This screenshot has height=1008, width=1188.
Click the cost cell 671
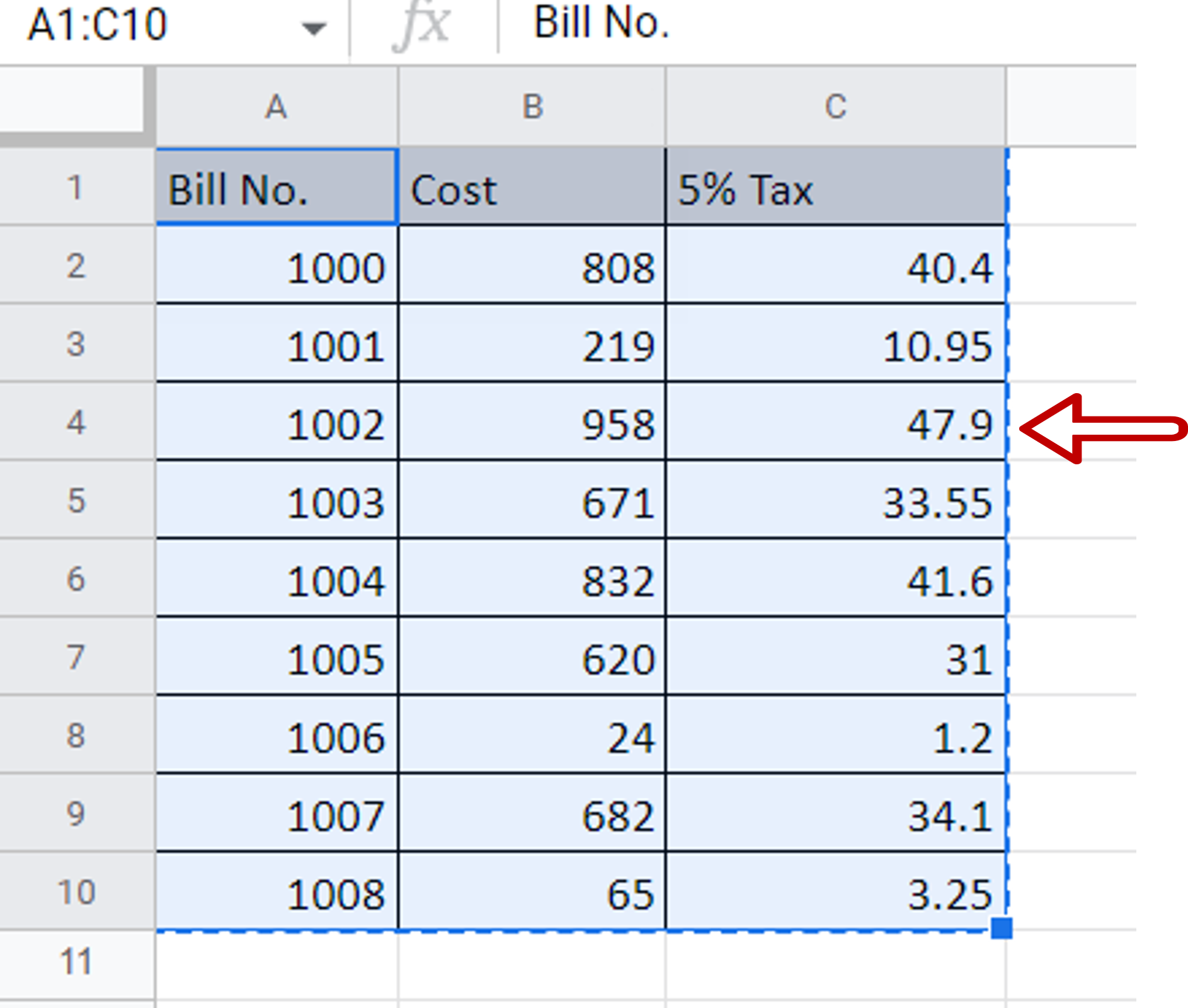[532, 500]
